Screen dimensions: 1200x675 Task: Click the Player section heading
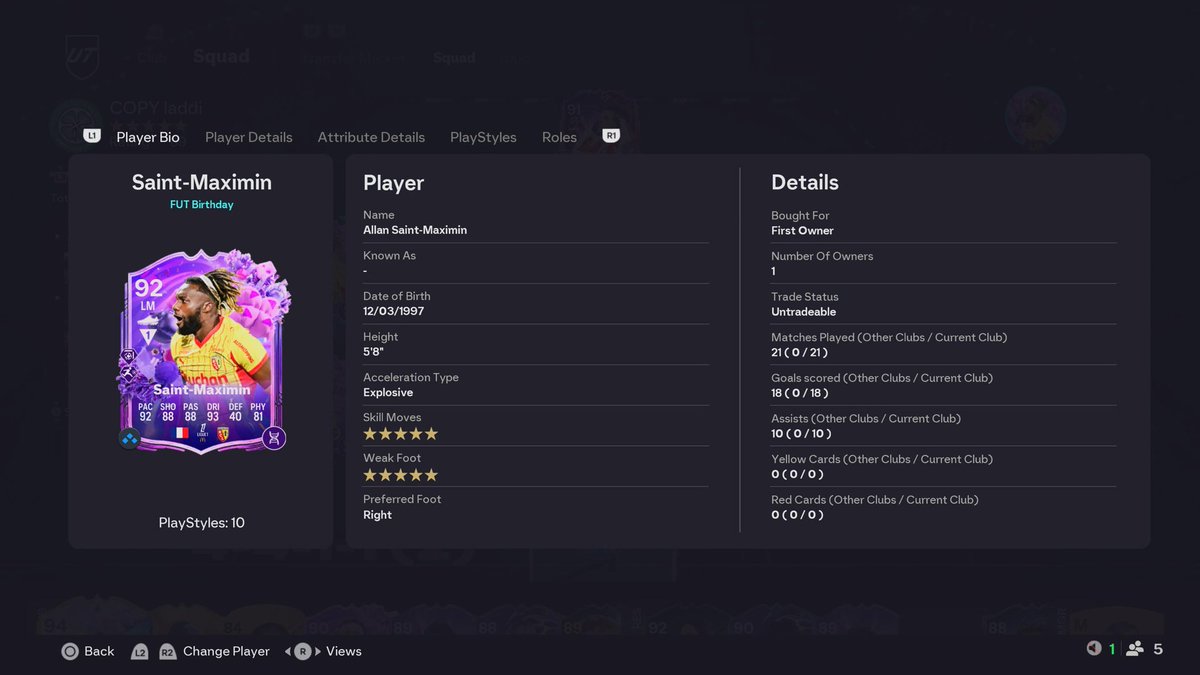pyautogui.click(x=394, y=183)
